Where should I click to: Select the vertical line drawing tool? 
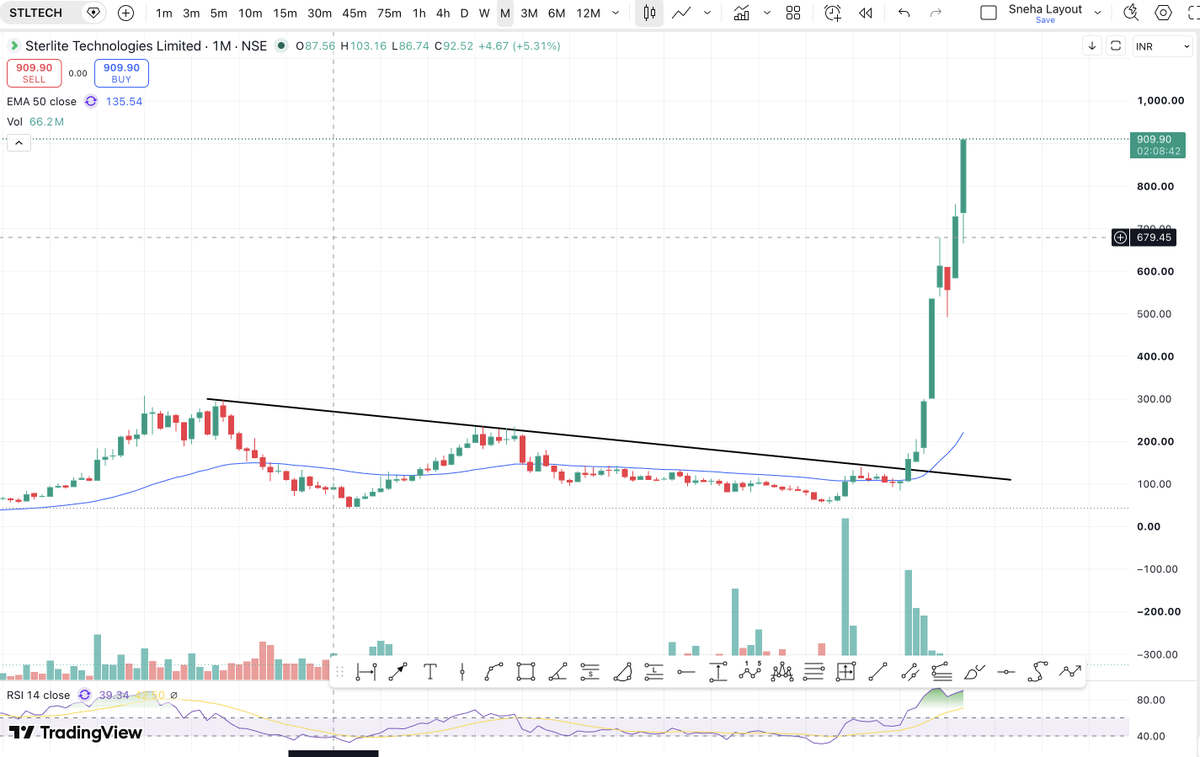(462, 672)
